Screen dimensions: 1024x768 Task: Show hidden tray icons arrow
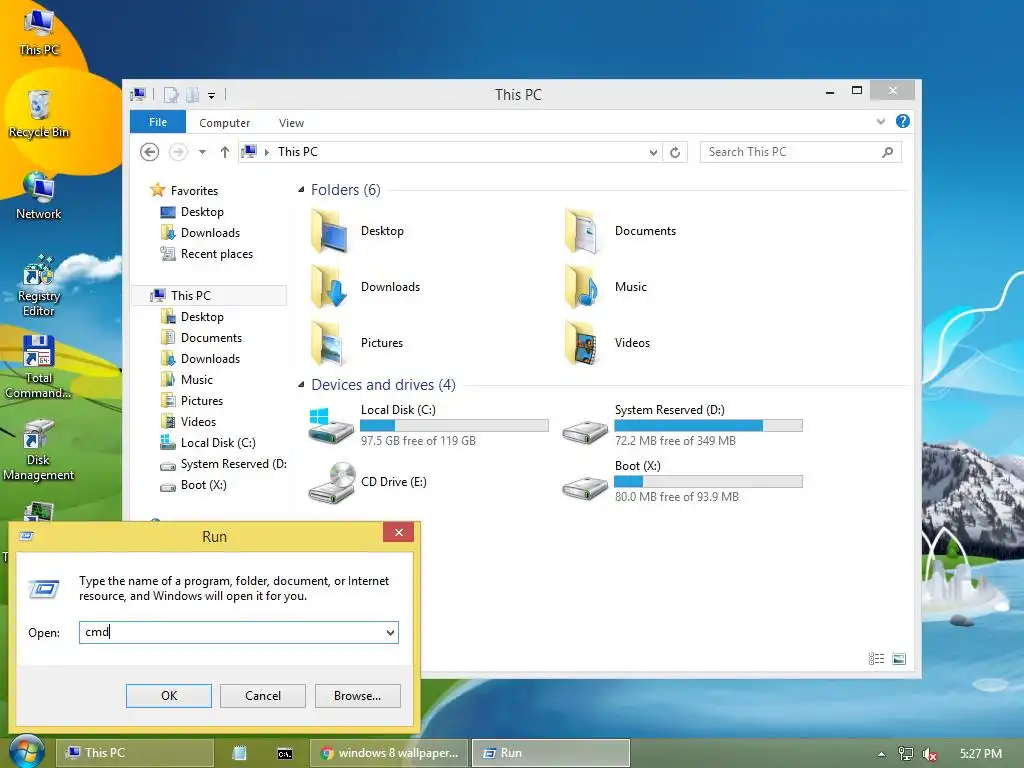[x=881, y=754]
